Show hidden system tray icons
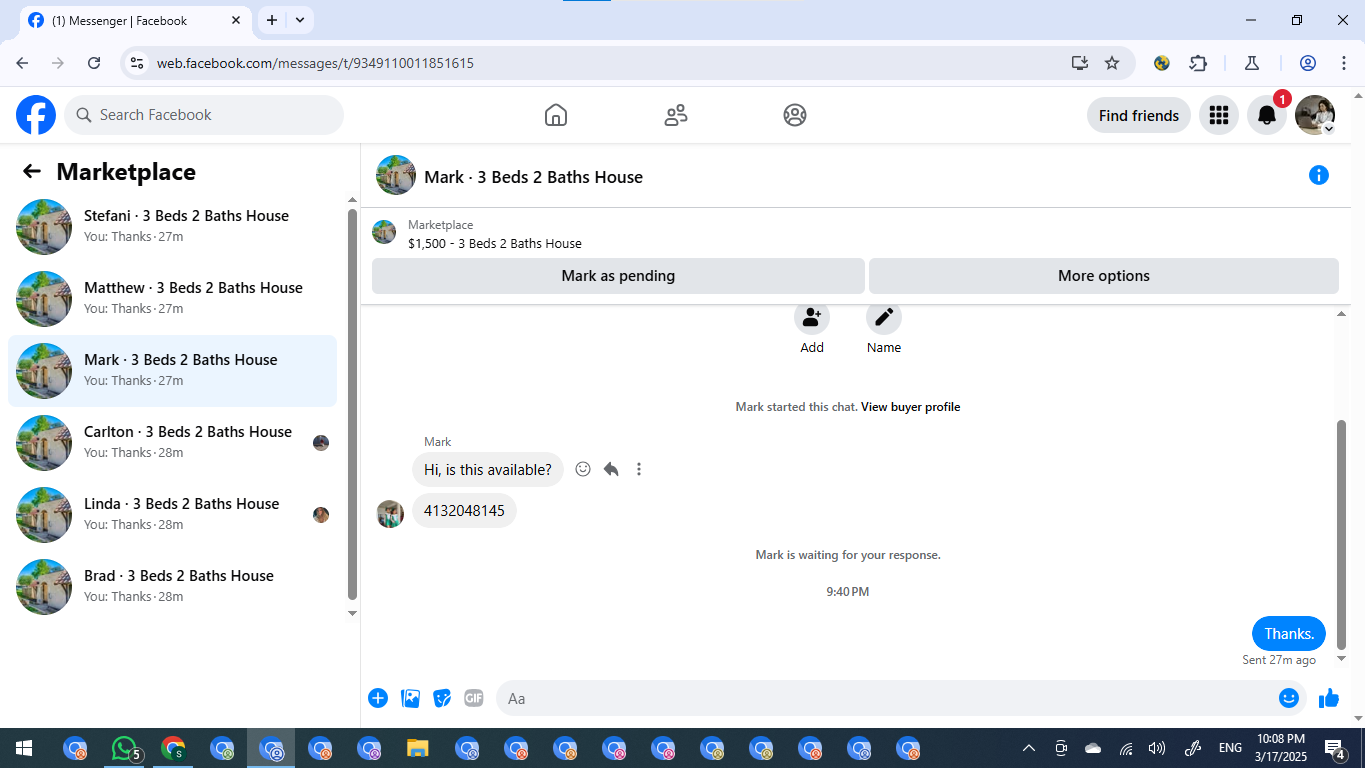 1028,748
